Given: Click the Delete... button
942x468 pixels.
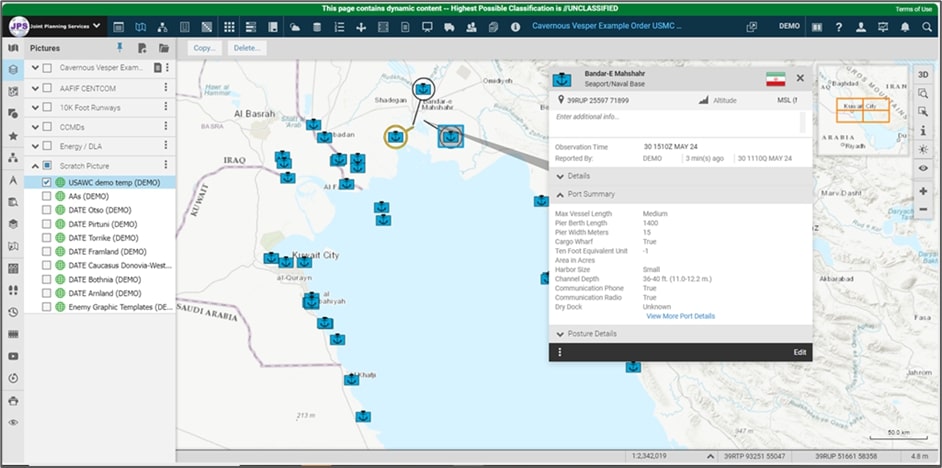Looking at the screenshot, I should pyautogui.click(x=247, y=48).
